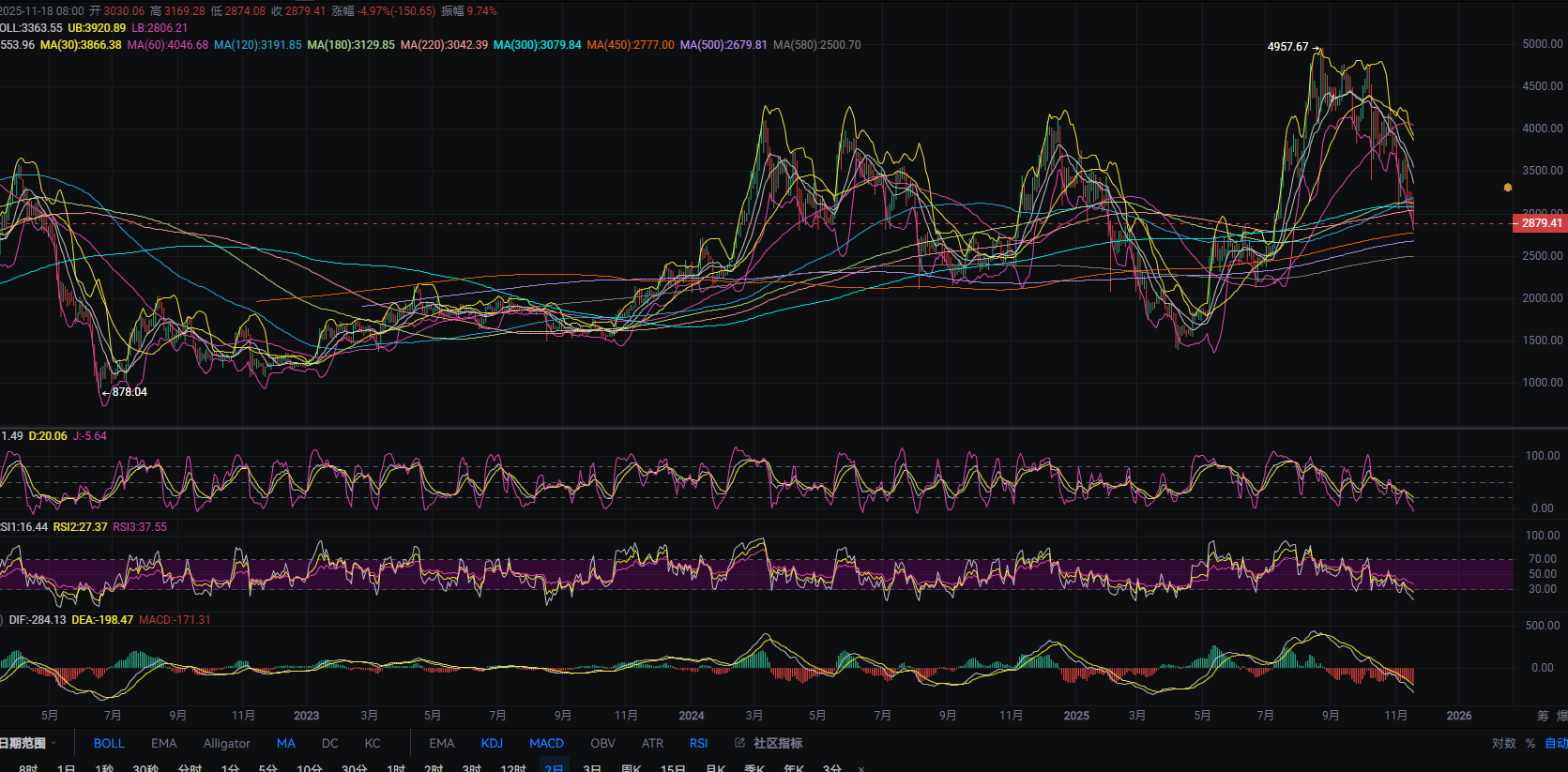Toggle the MA overlay indicator
1568x772 pixels.
click(x=286, y=743)
